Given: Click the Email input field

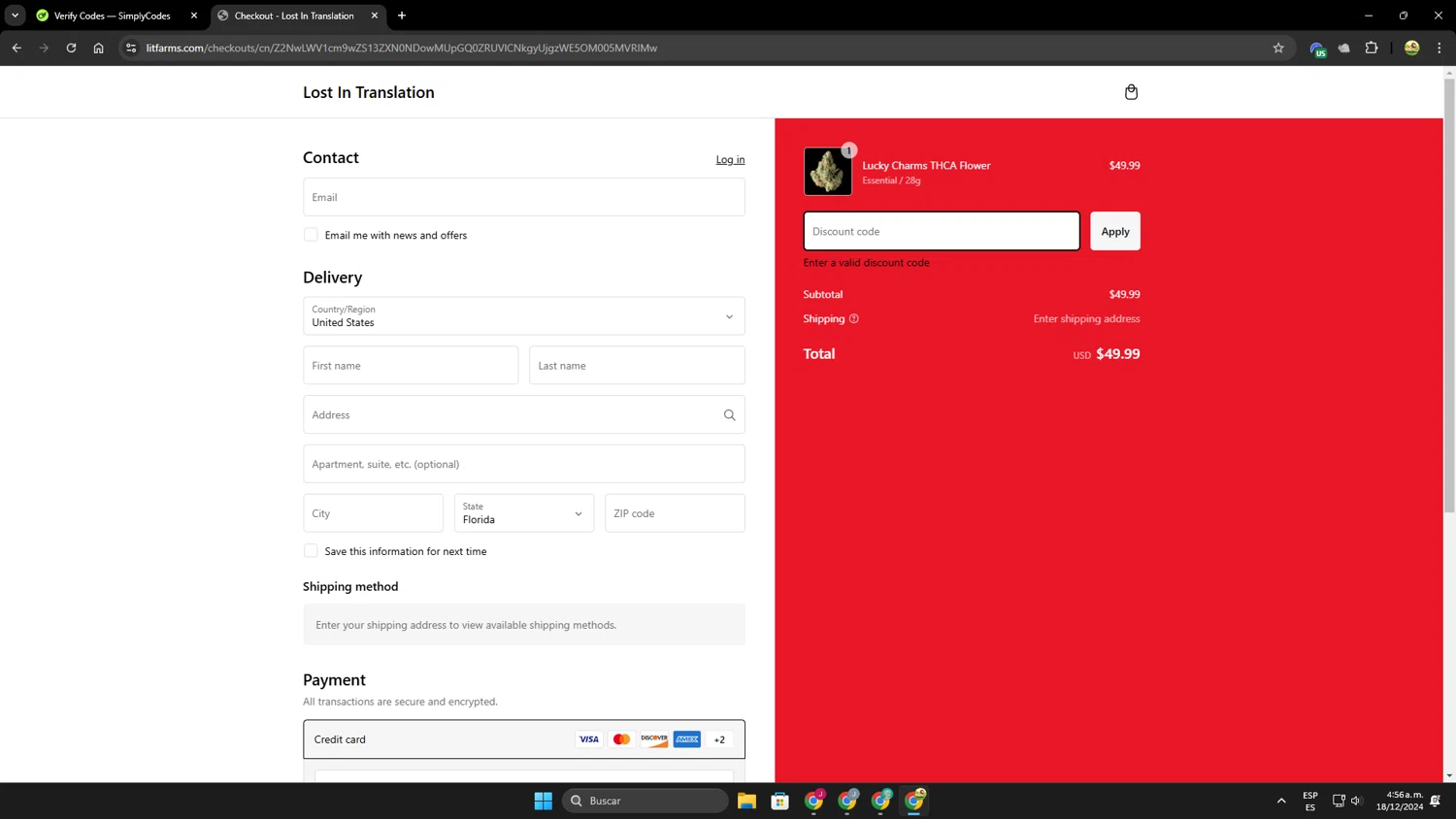Looking at the screenshot, I should 524,197.
